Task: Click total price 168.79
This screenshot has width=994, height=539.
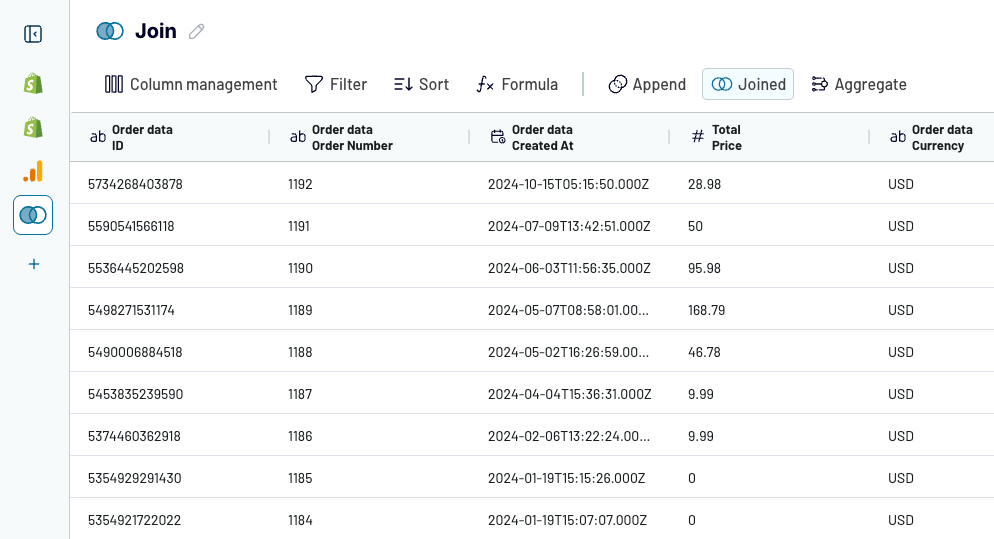Action: pyautogui.click(x=707, y=310)
